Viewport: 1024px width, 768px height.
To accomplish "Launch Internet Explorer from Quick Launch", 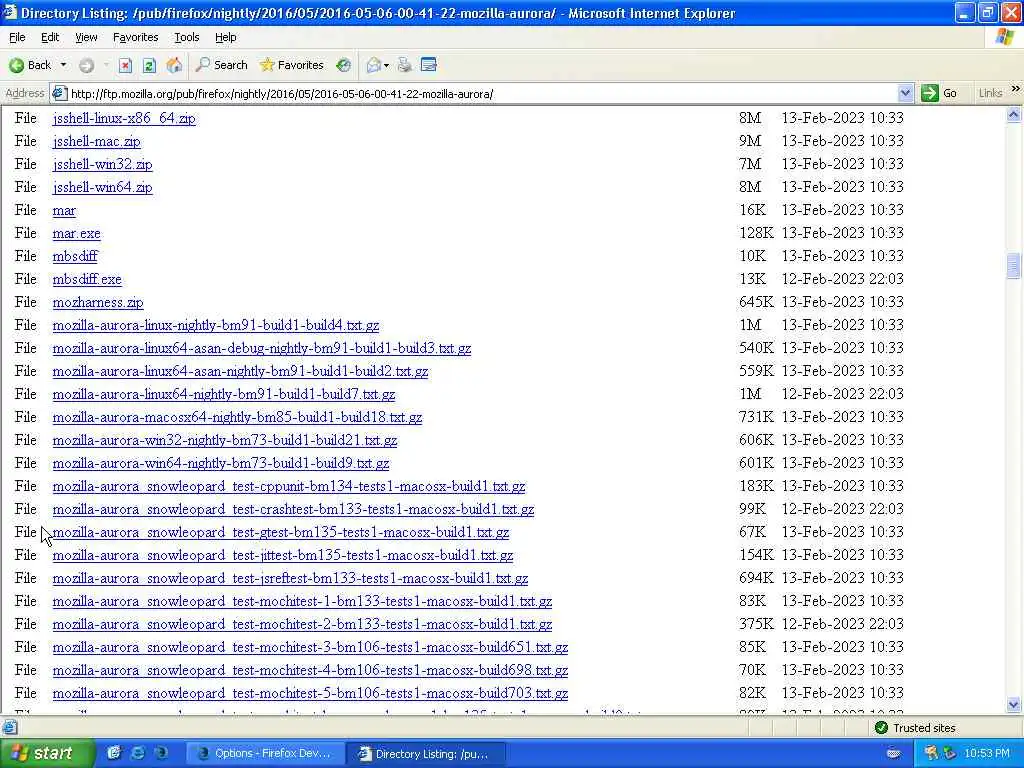I will 138,753.
